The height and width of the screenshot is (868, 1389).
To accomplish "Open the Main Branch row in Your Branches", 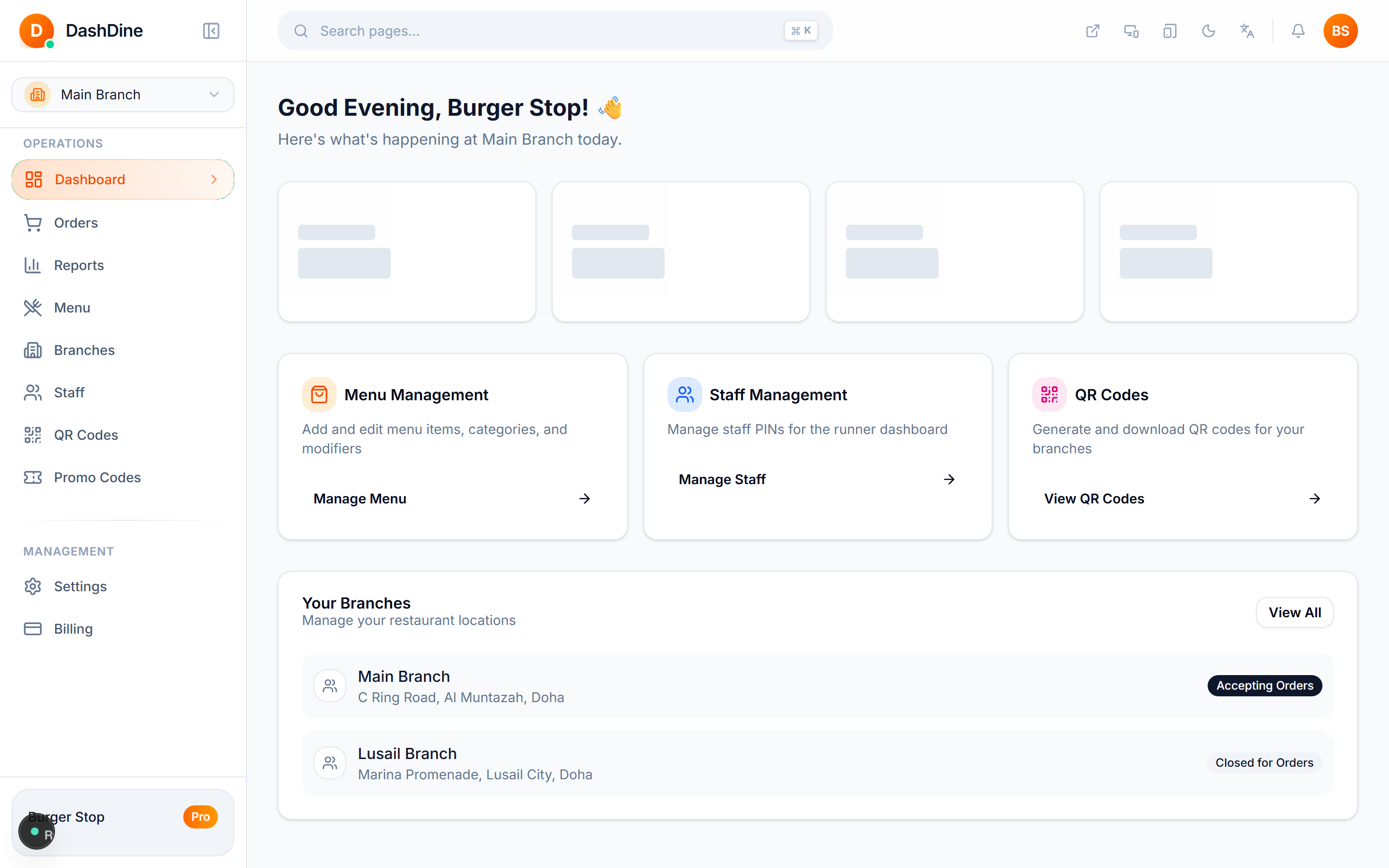I will pos(817,686).
